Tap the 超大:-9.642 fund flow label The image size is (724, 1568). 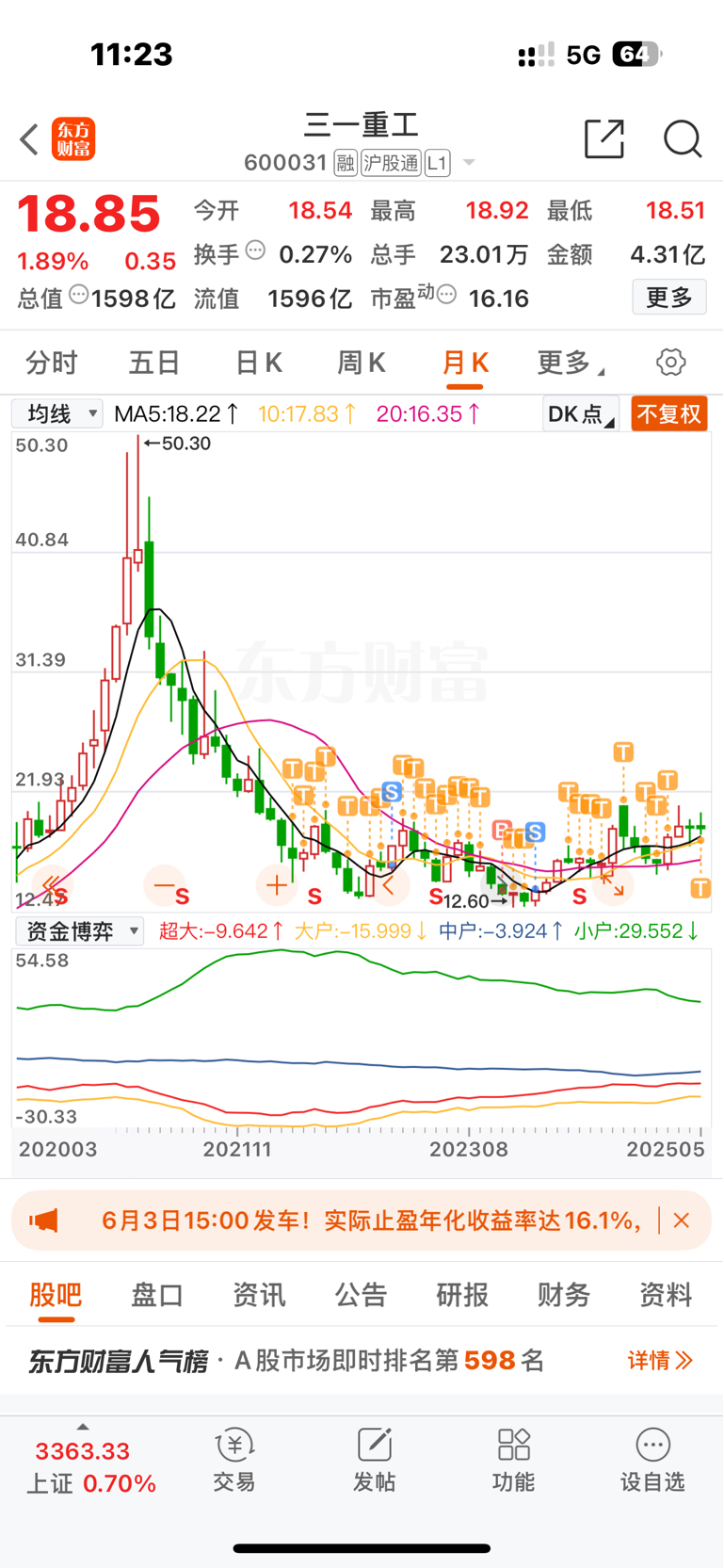click(x=222, y=931)
